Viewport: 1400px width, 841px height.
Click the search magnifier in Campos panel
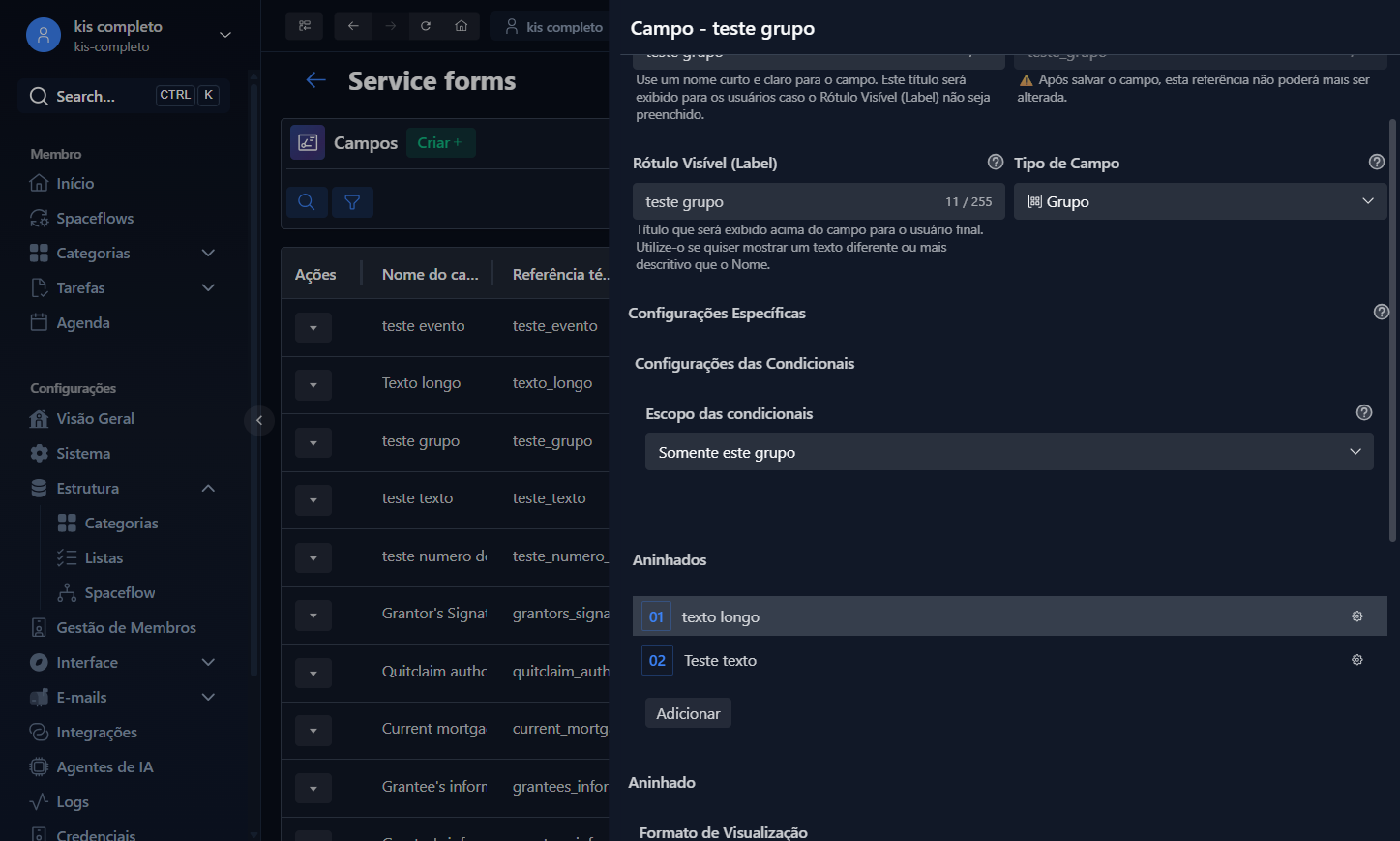tap(307, 202)
